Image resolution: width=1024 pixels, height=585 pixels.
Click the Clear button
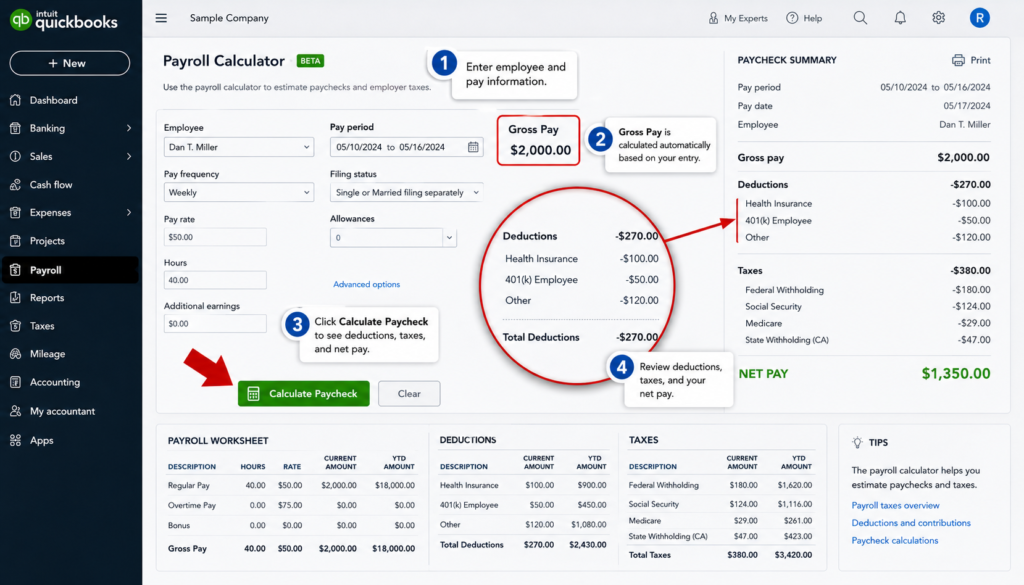pos(409,394)
